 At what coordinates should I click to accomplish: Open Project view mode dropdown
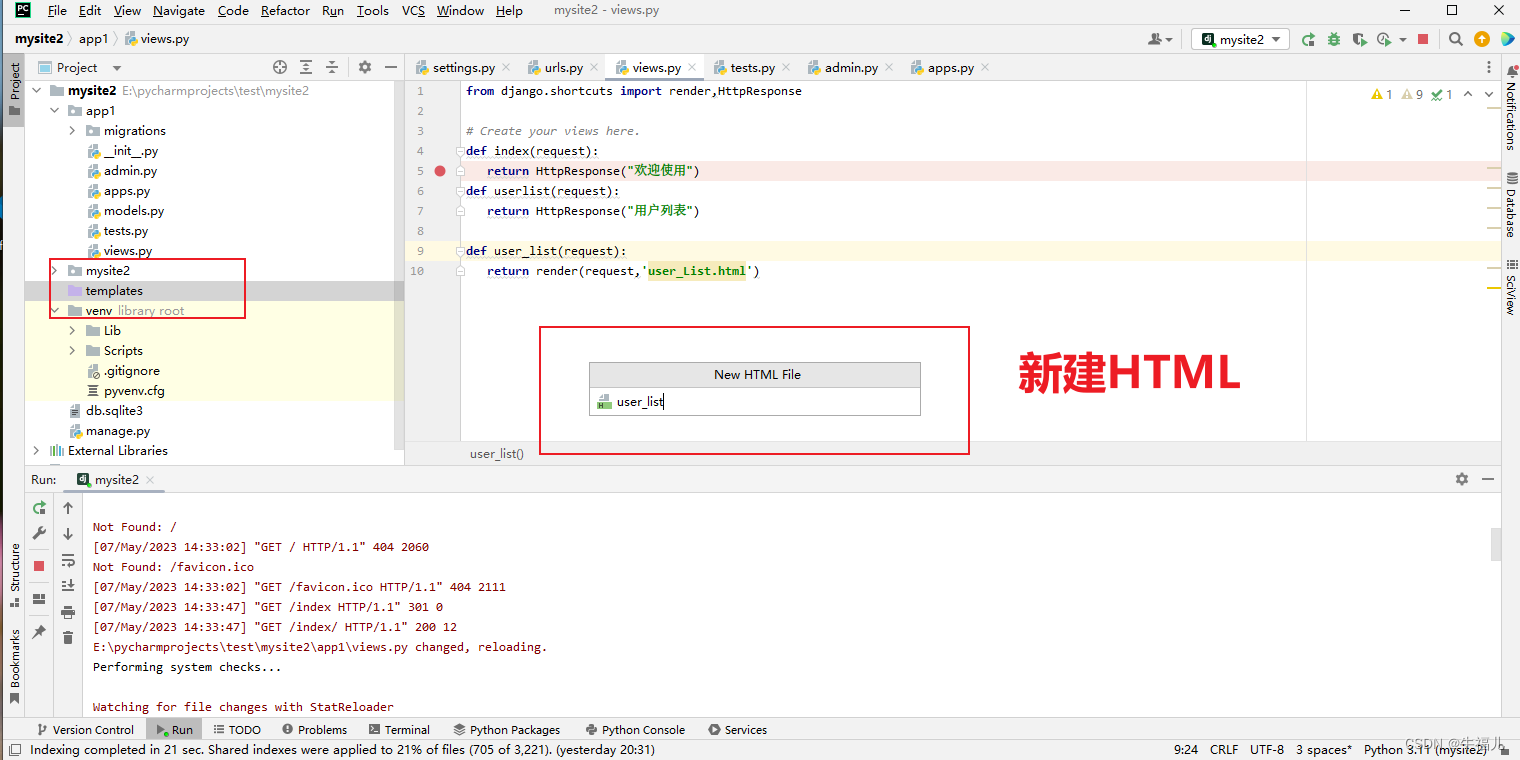(117, 68)
